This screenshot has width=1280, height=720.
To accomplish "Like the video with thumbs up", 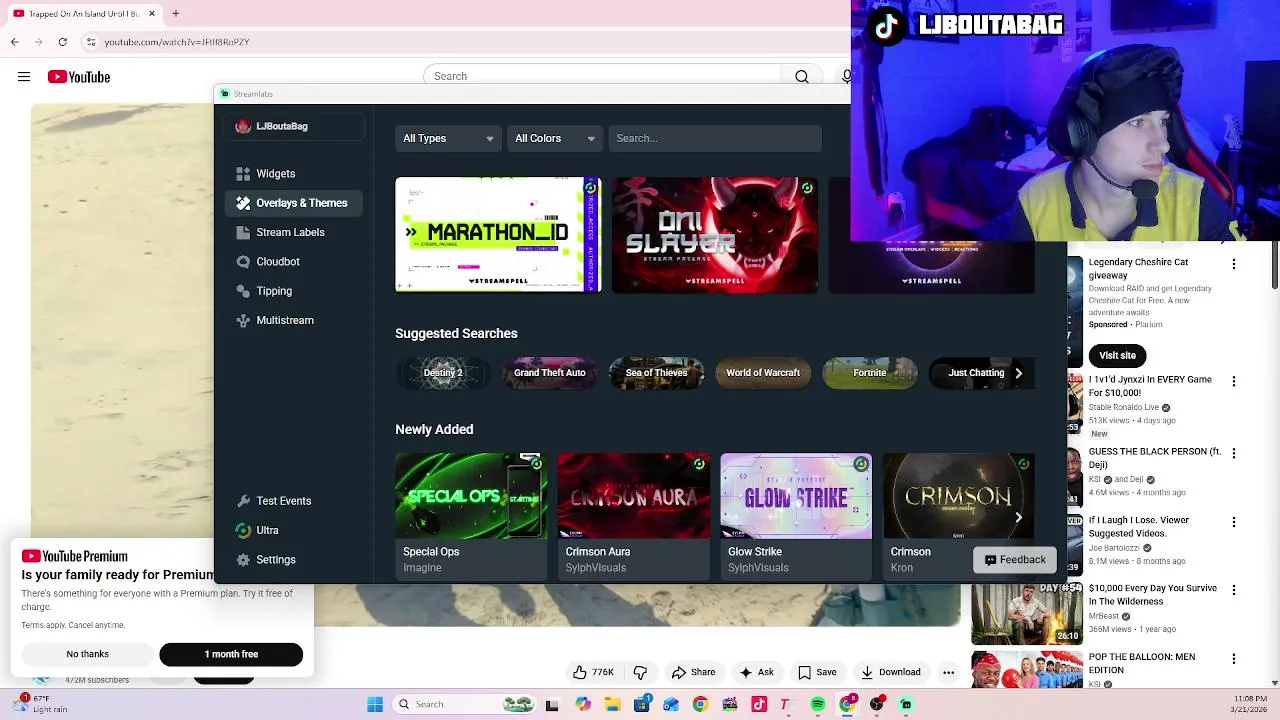I will pos(593,672).
